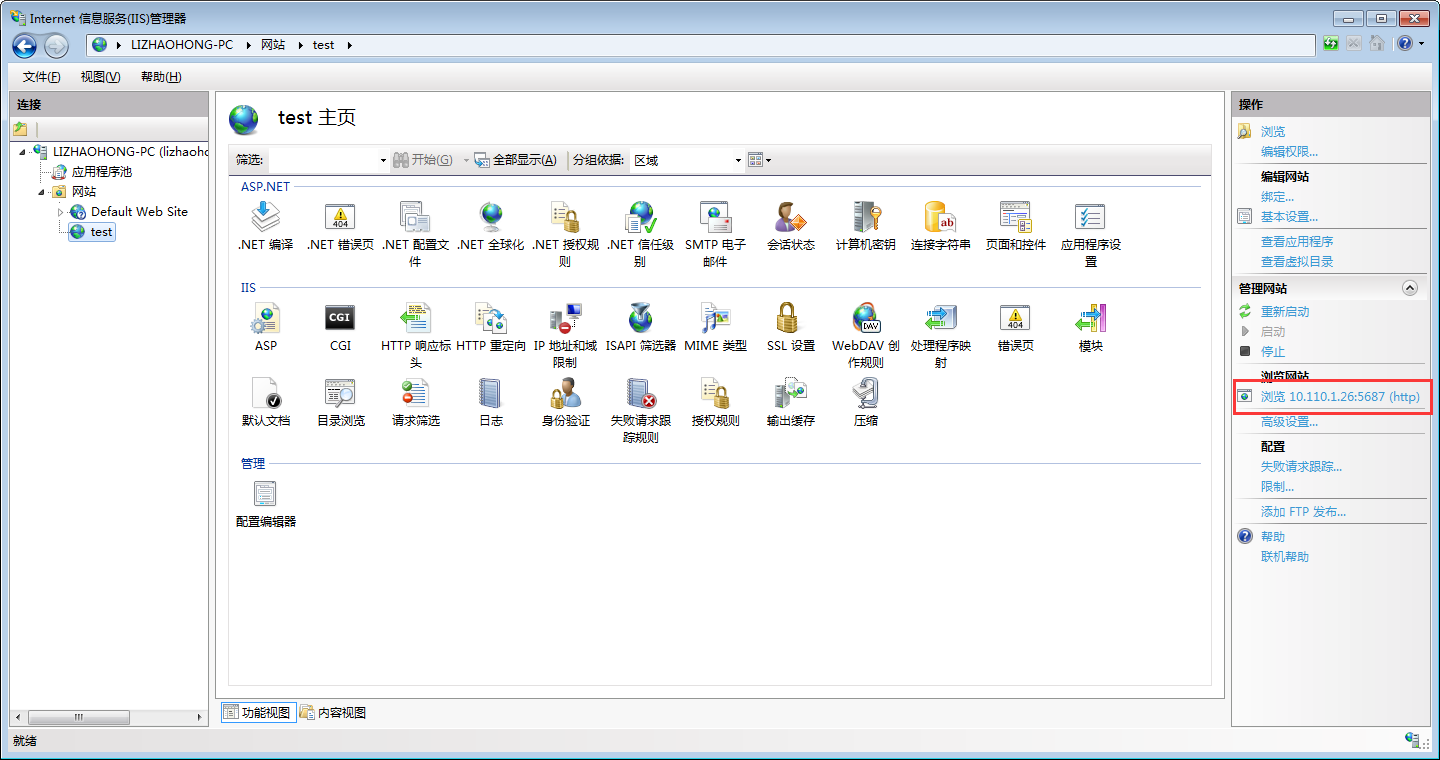Click the 基本设置... link

(1289, 217)
